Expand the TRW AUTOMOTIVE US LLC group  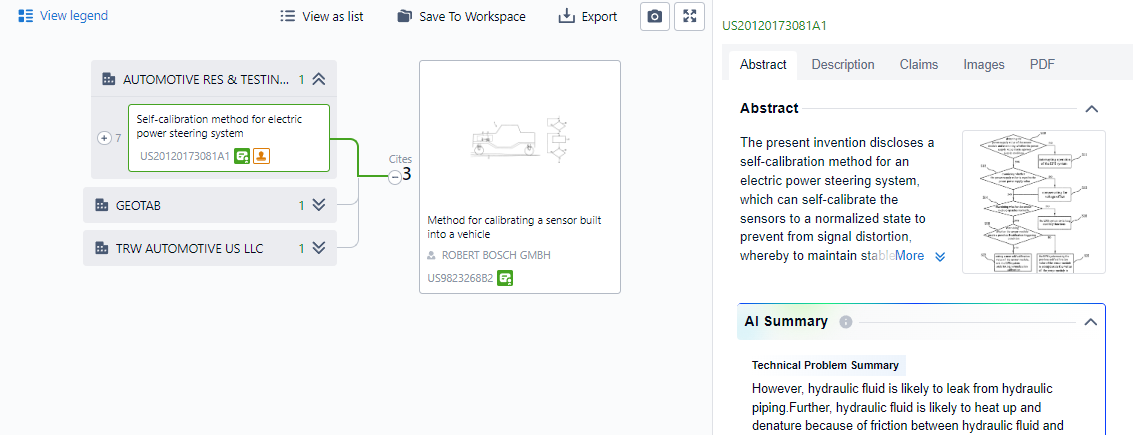[319, 247]
